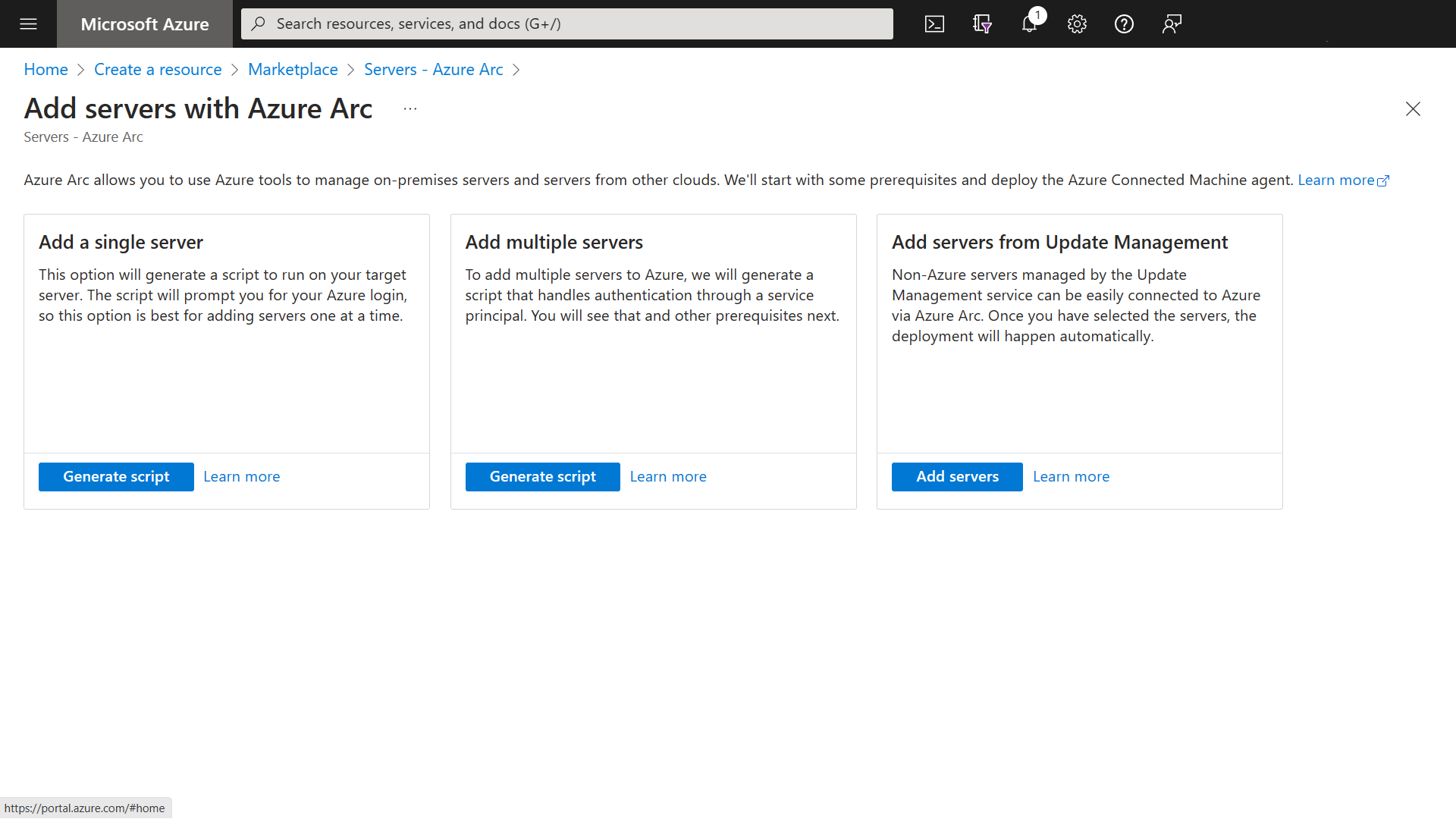Open the portal hamburger menu

pos(28,24)
